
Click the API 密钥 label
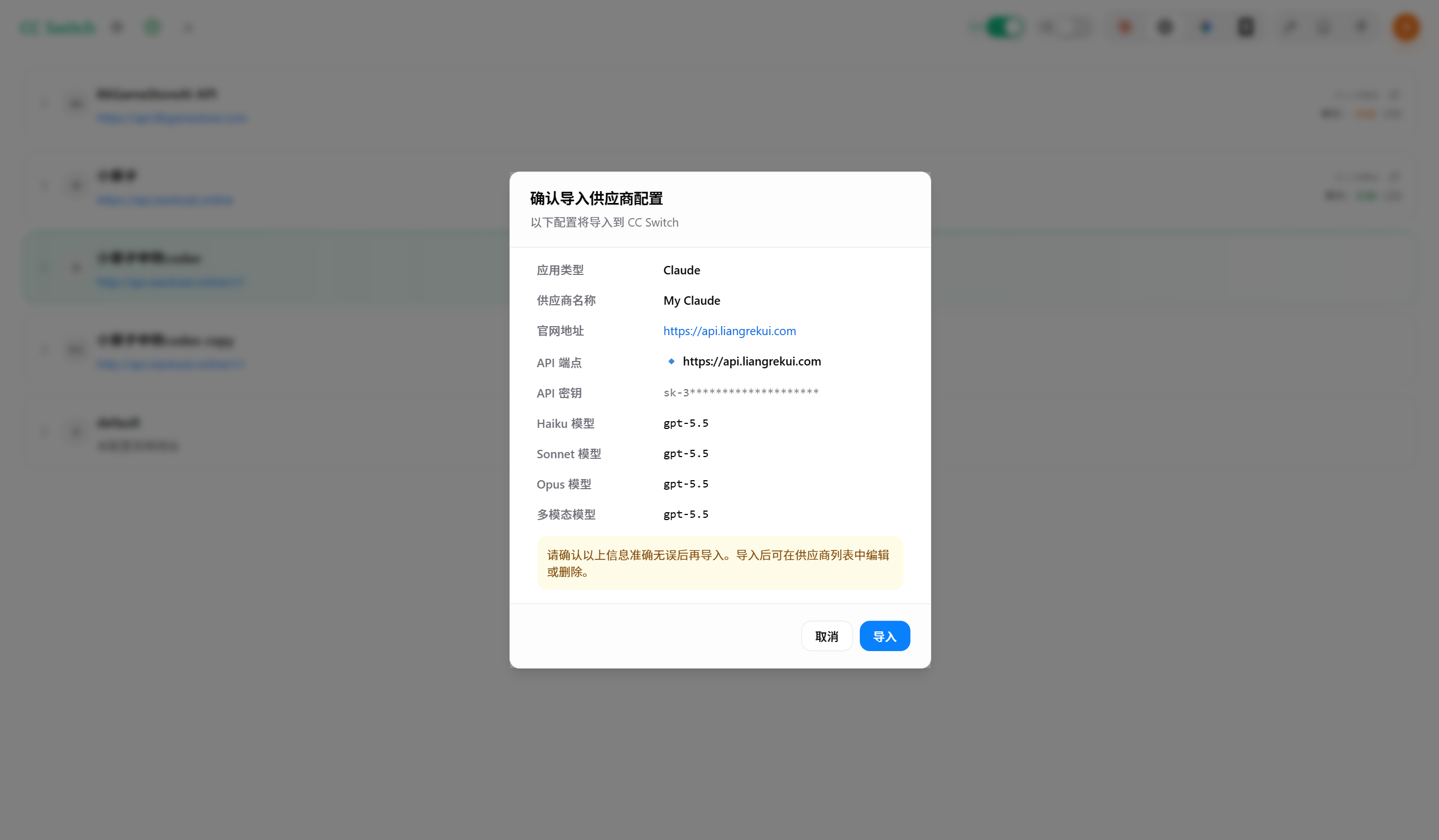(559, 393)
